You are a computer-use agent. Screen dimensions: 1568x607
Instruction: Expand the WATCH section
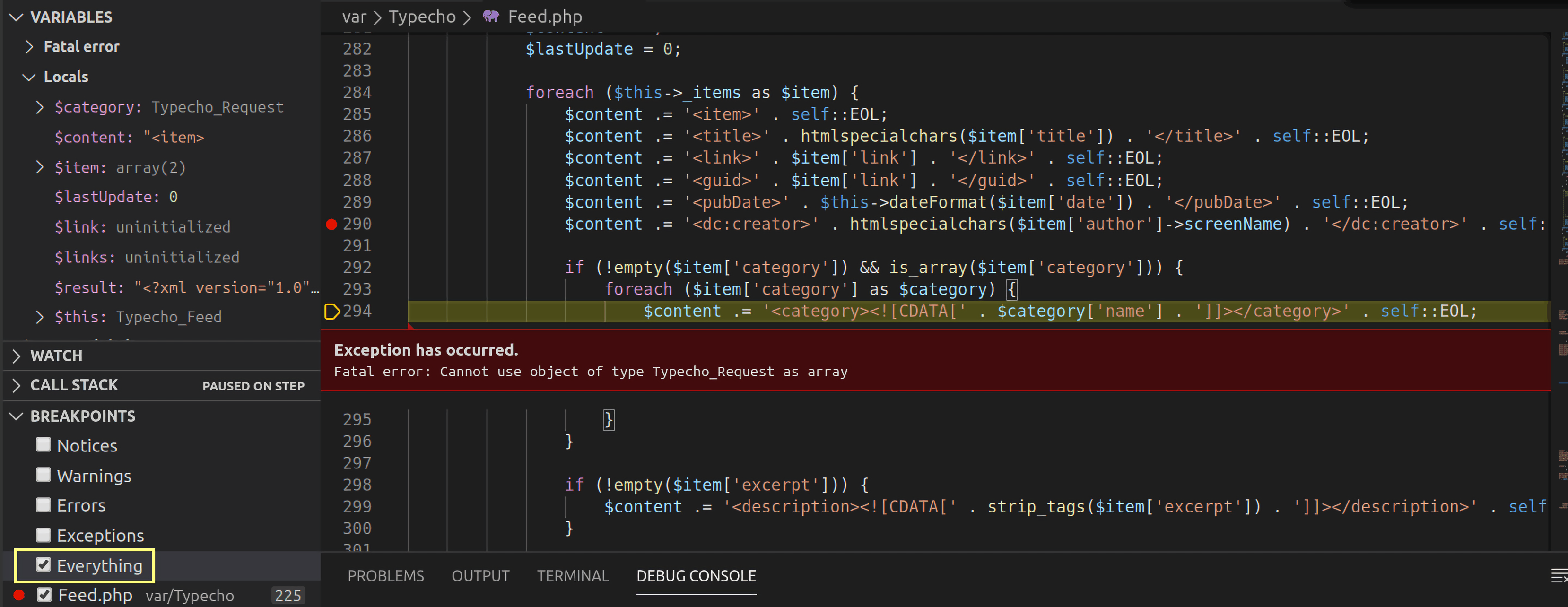[17, 356]
